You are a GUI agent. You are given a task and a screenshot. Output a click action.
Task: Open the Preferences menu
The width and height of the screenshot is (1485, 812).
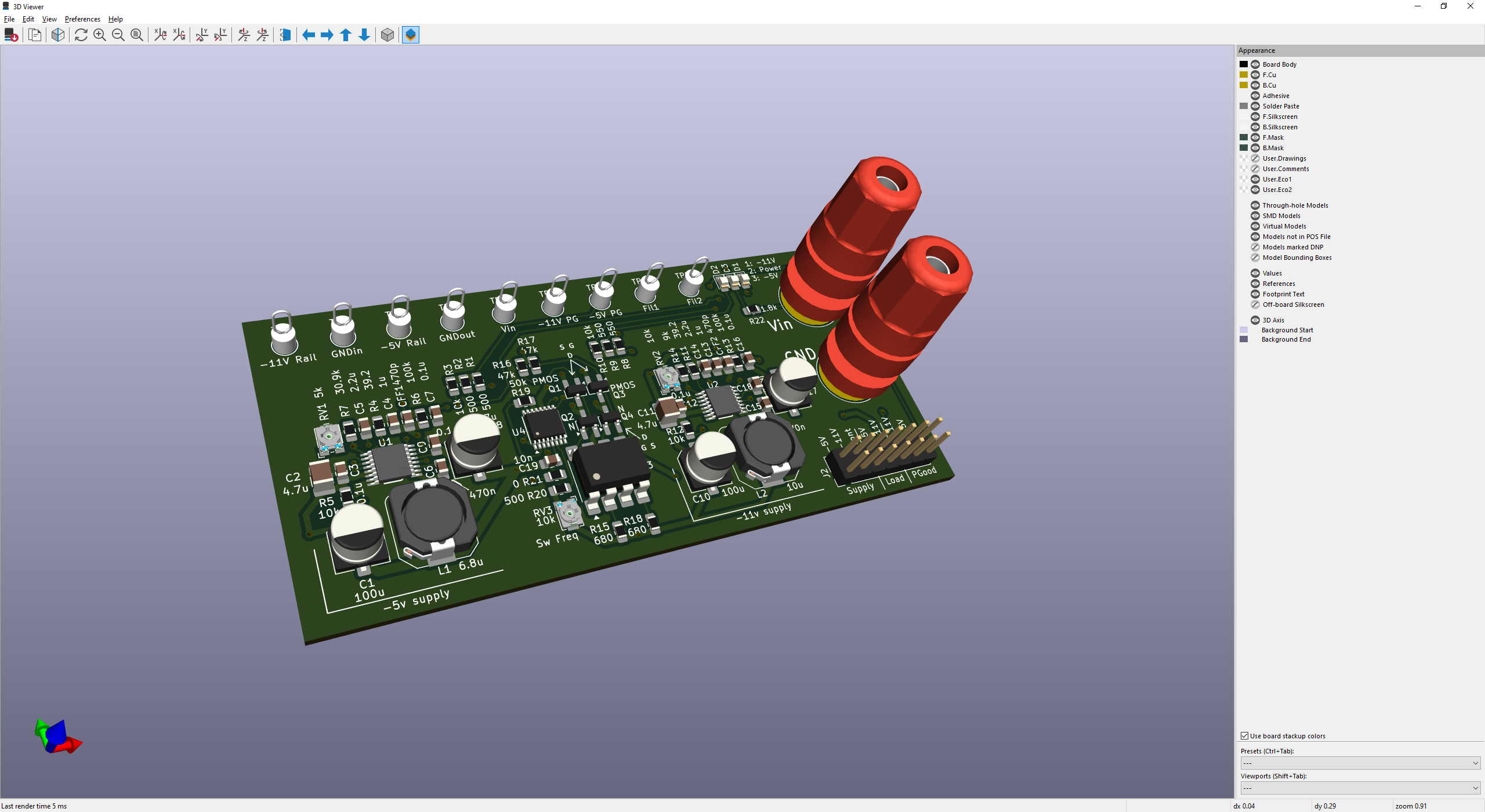pyautogui.click(x=82, y=19)
